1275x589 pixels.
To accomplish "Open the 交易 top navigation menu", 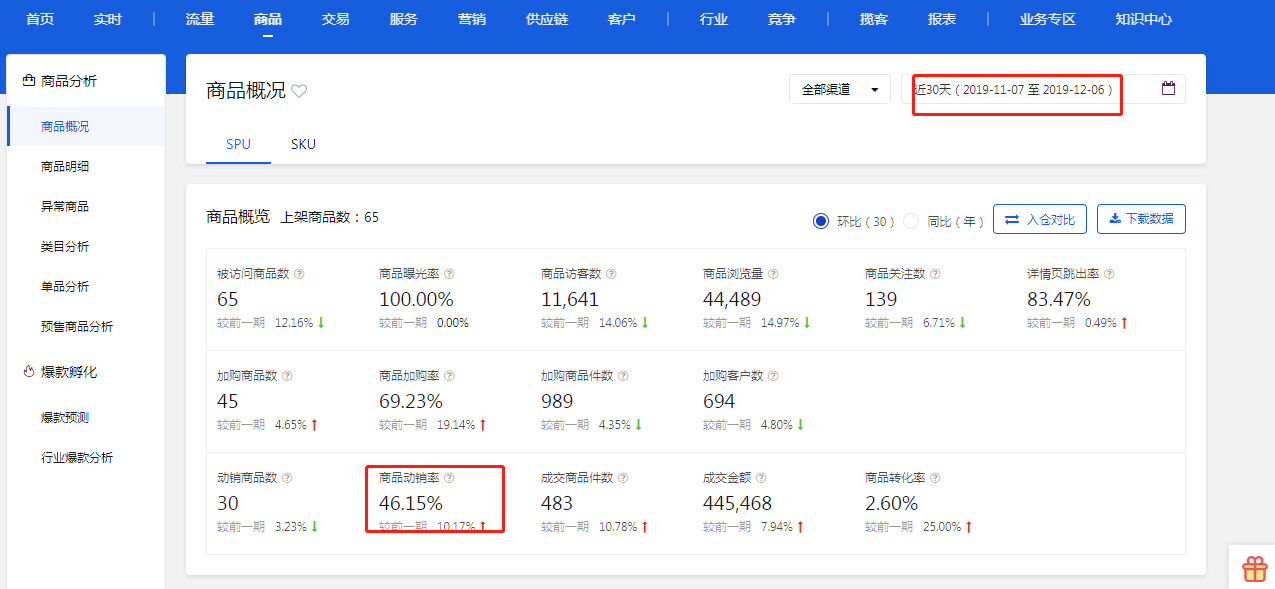I will (336, 19).
